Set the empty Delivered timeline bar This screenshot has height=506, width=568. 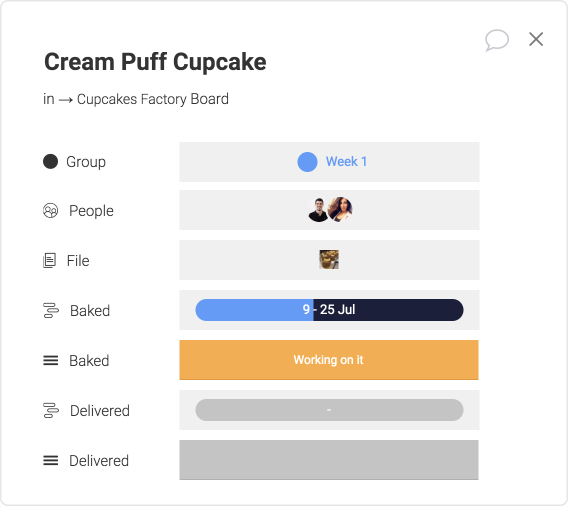tap(329, 410)
